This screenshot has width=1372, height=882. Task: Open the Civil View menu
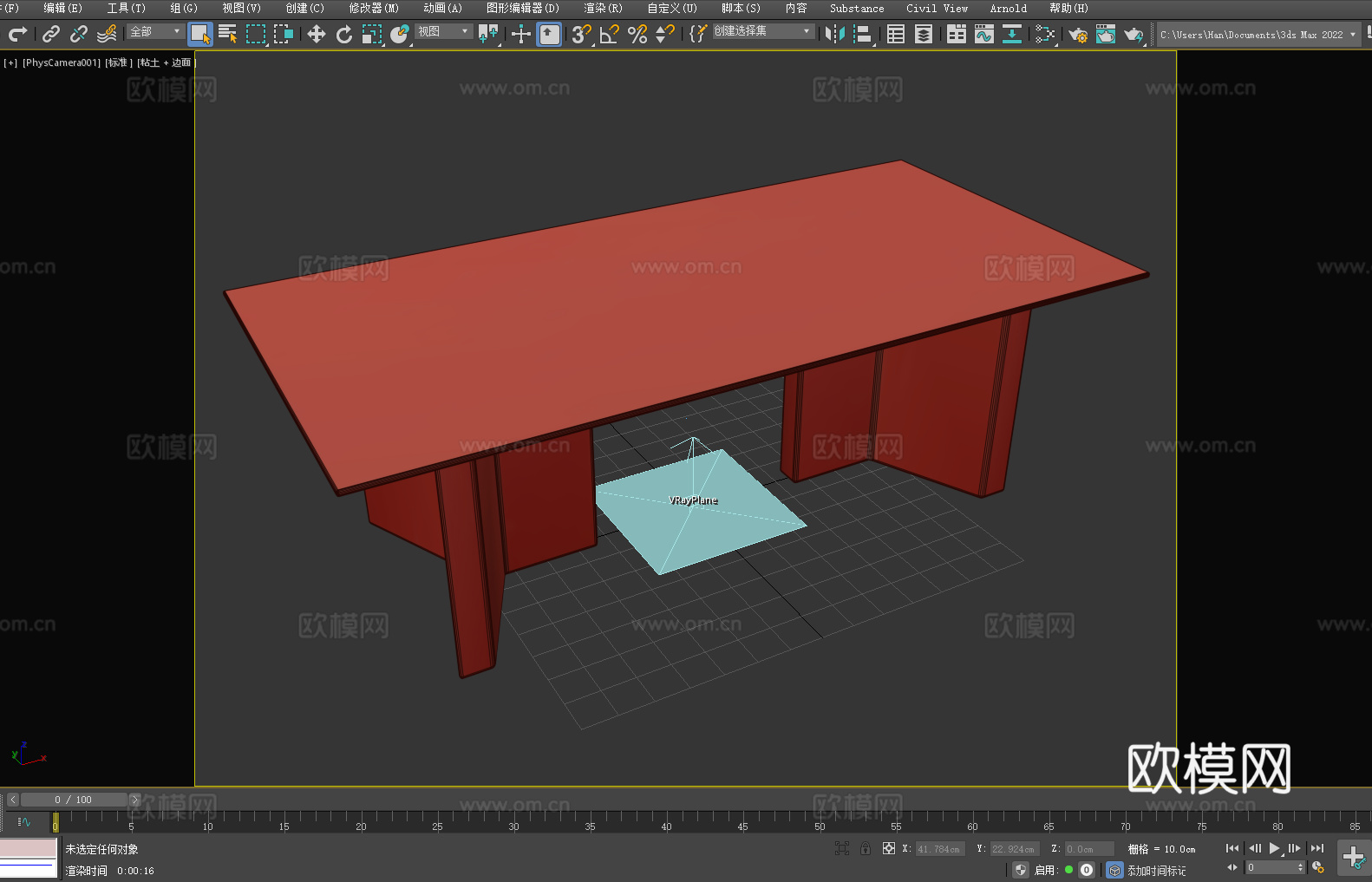point(938,8)
